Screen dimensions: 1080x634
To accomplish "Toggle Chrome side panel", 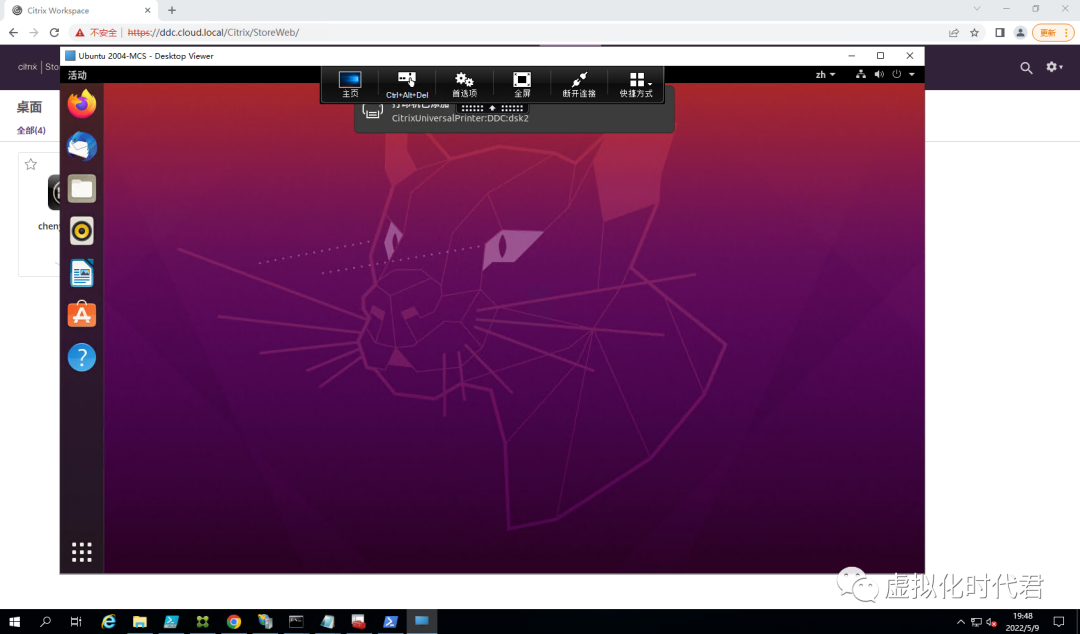I will (x=999, y=32).
